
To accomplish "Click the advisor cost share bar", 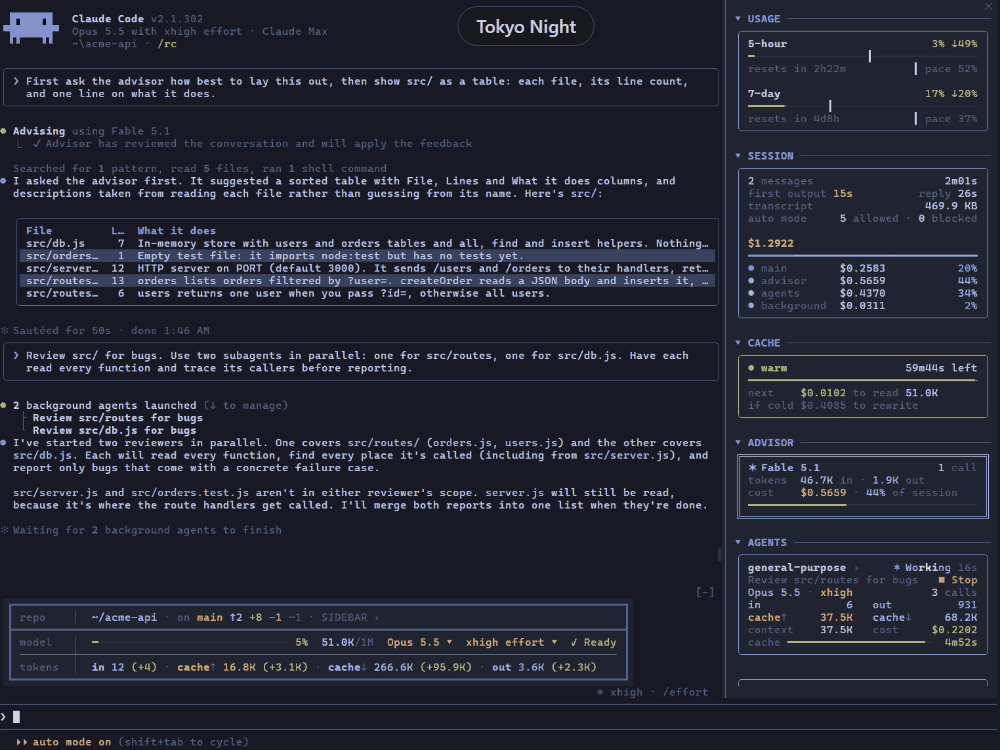I will [x=862, y=505].
